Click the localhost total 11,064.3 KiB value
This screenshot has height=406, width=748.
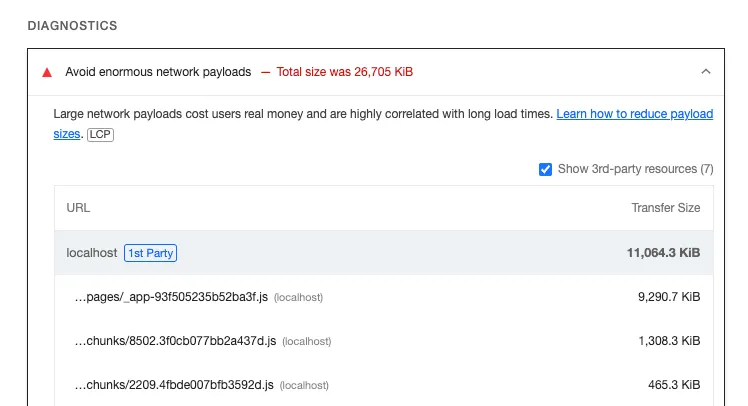pyautogui.click(x=663, y=253)
